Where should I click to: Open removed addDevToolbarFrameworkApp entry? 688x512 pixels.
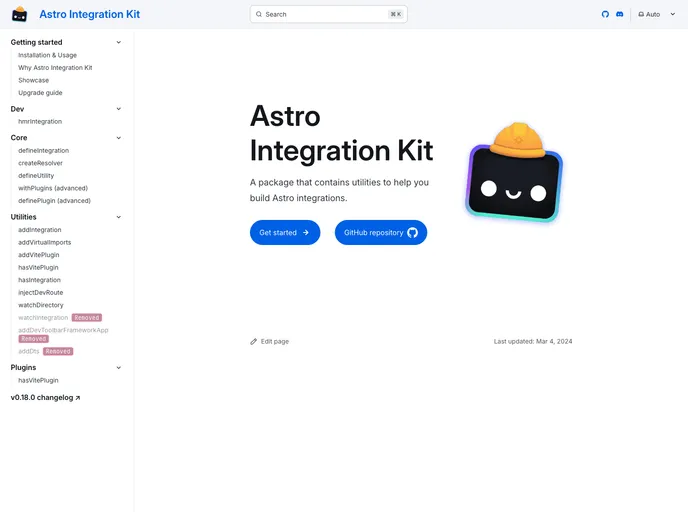click(63, 334)
